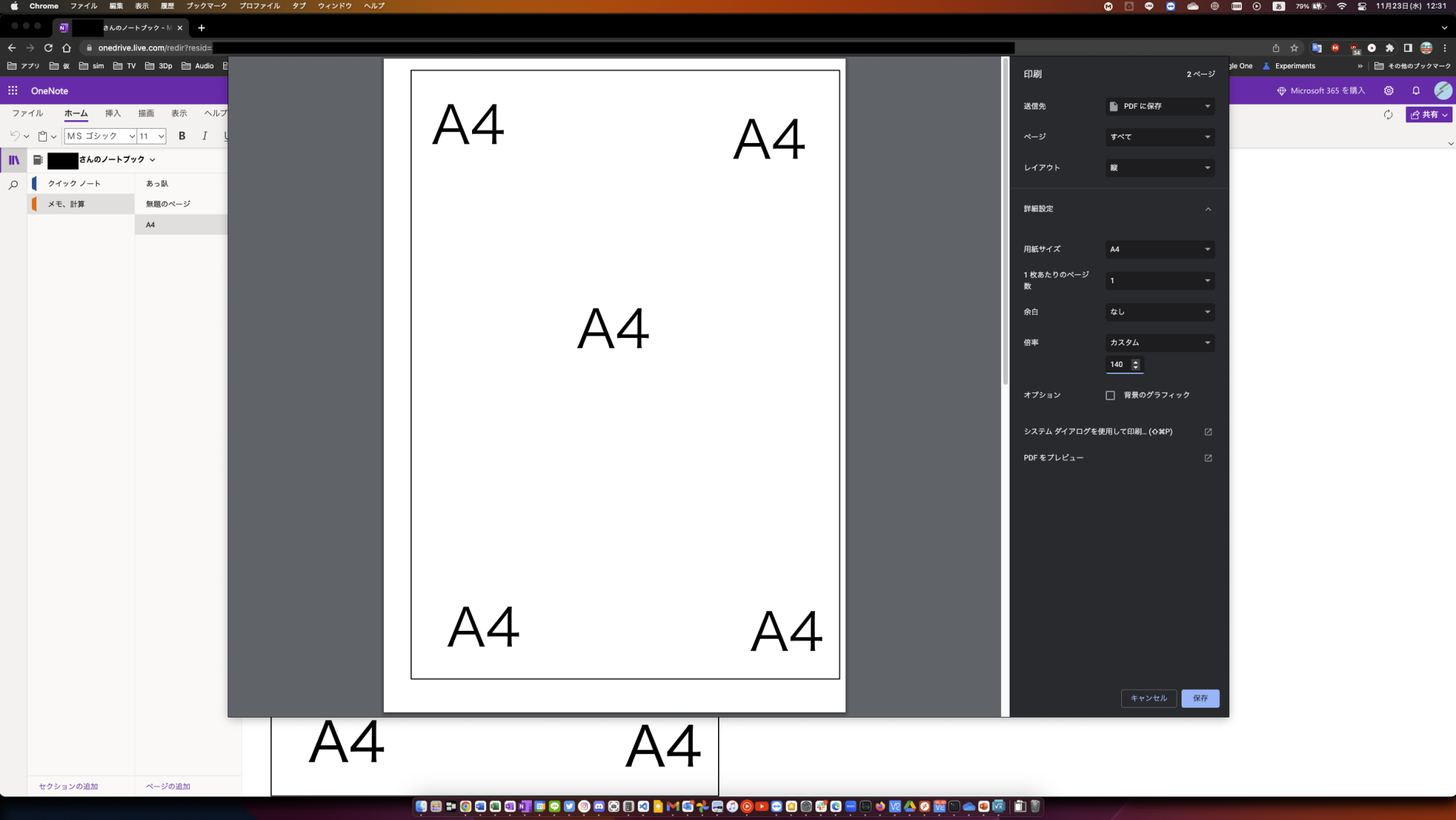Open the Microsoft 365 app launcher grid
Viewport: 1456px width, 820px height.
click(x=13, y=90)
